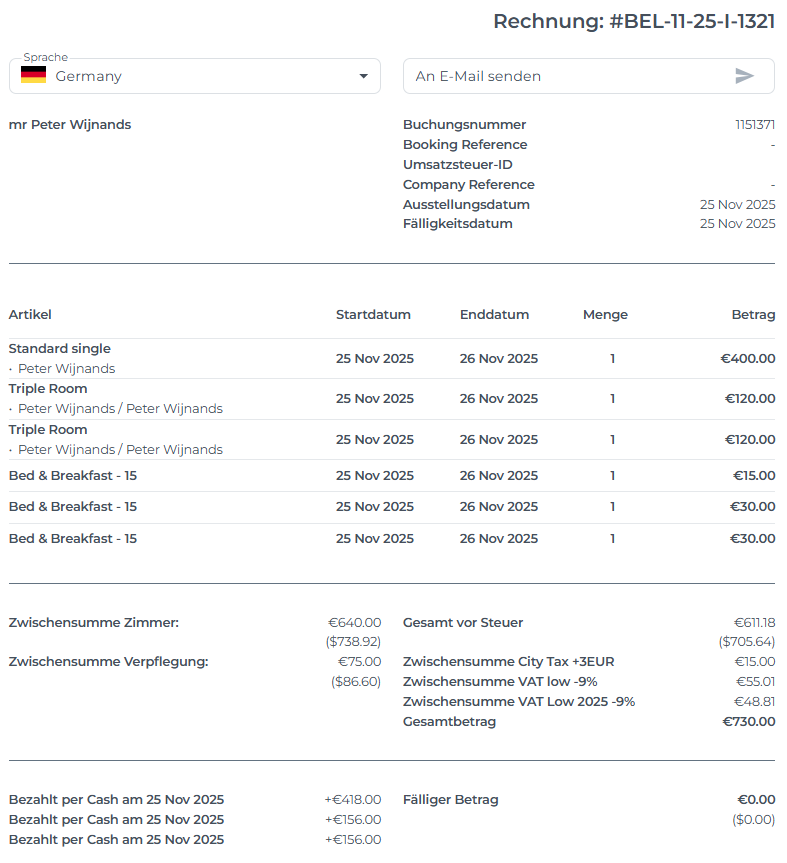Click the Artikel column header

coord(30,315)
